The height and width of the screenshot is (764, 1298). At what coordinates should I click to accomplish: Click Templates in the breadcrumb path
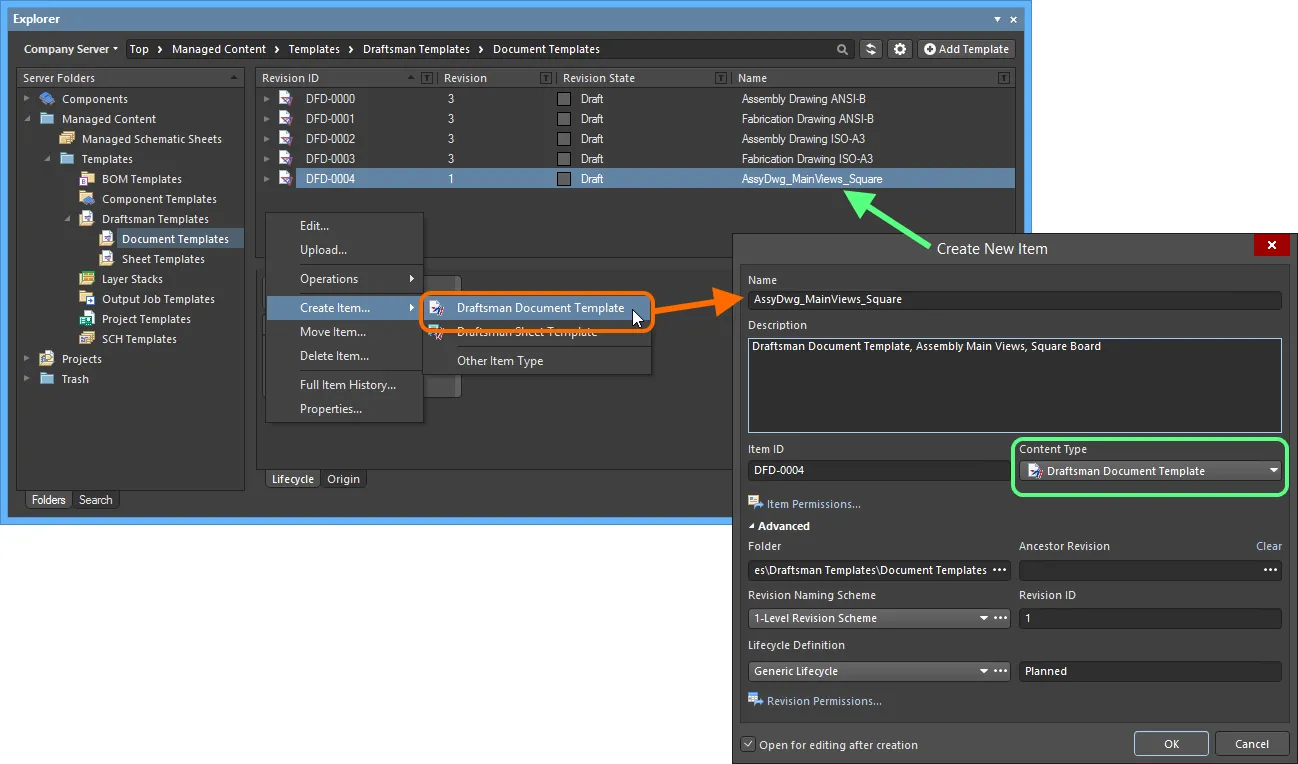pyautogui.click(x=314, y=49)
